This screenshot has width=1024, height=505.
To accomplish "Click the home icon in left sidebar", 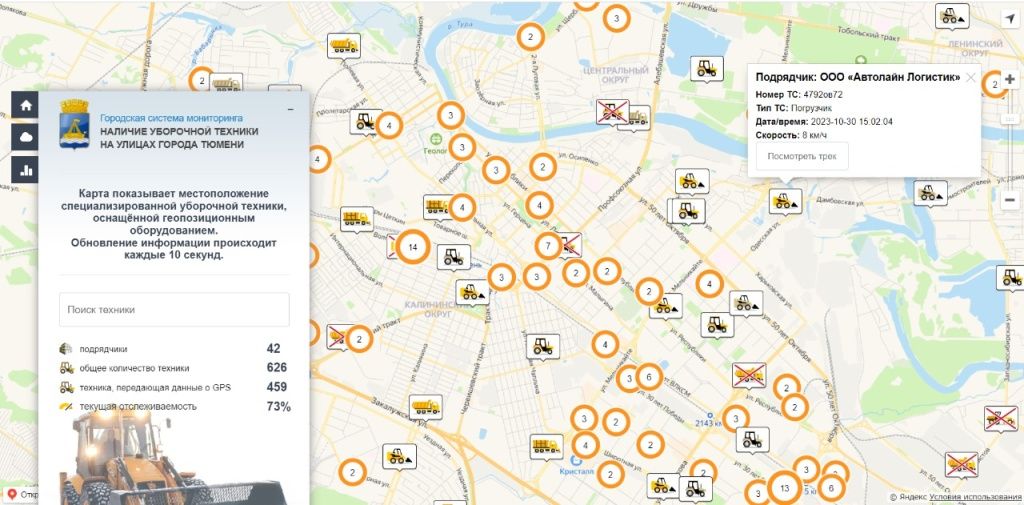I will click(26, 105).
